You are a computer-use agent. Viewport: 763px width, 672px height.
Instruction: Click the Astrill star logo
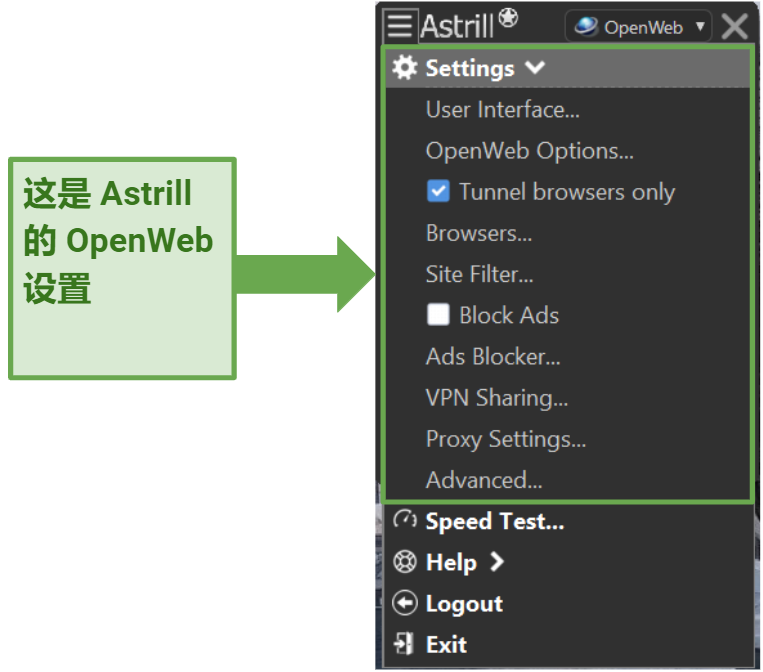(x=508, y=18)
